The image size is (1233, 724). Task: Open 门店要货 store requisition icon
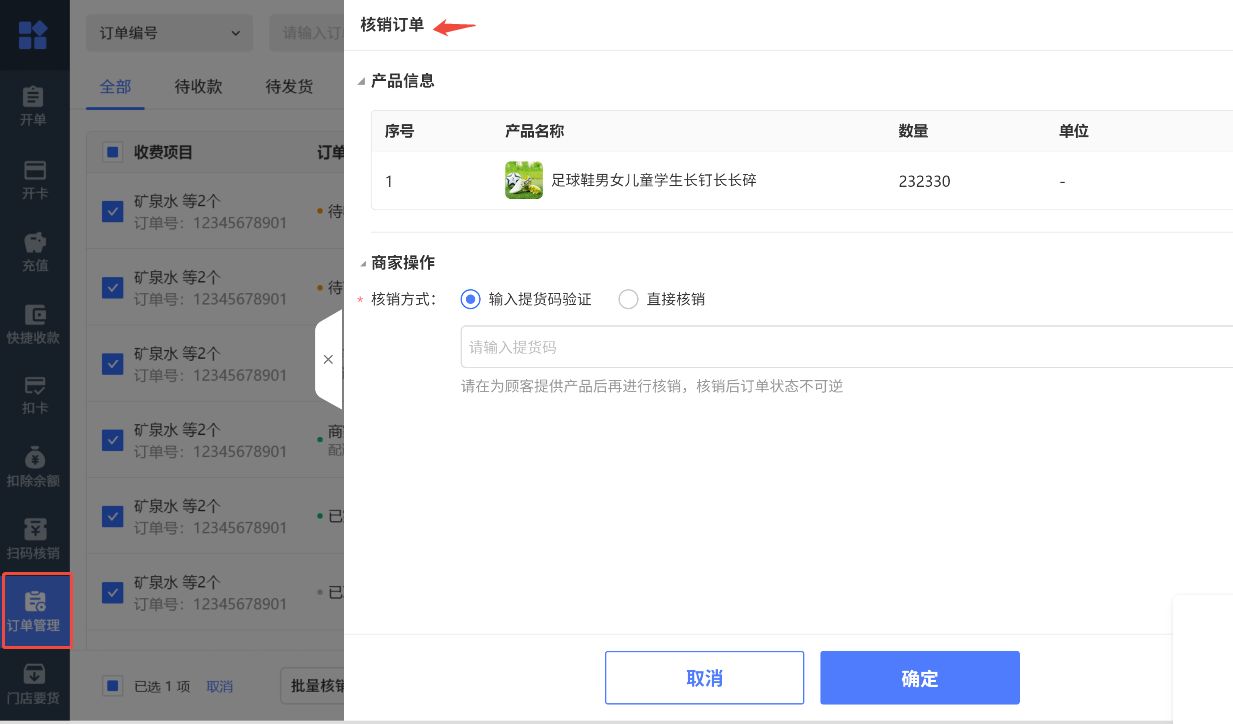pos(34,674)
